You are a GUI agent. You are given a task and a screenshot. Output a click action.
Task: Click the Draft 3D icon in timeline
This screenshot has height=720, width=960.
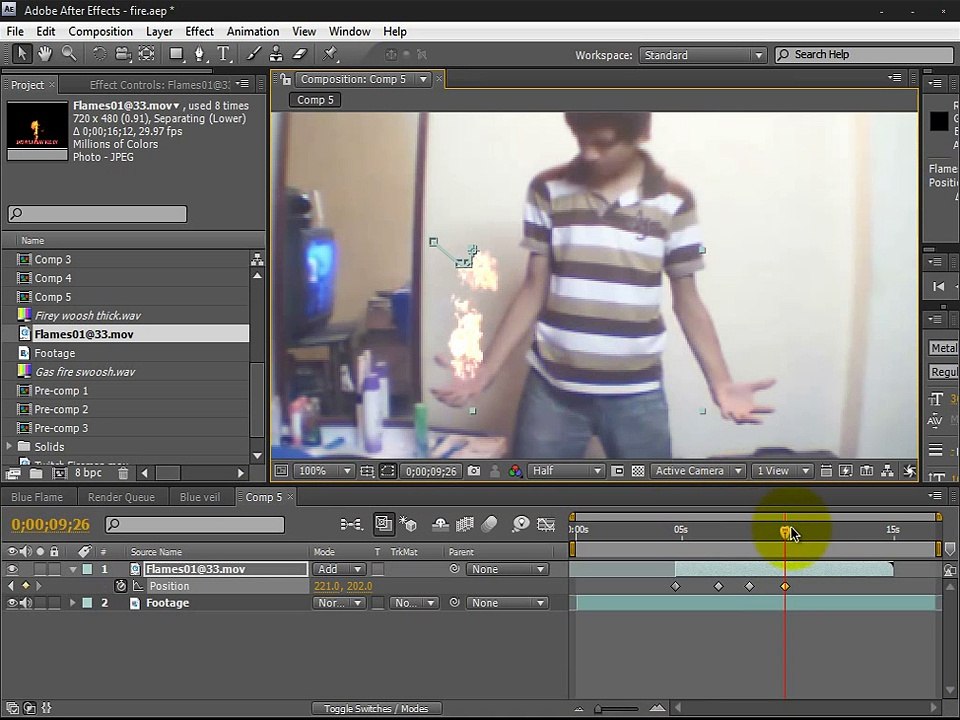point(408,524)
